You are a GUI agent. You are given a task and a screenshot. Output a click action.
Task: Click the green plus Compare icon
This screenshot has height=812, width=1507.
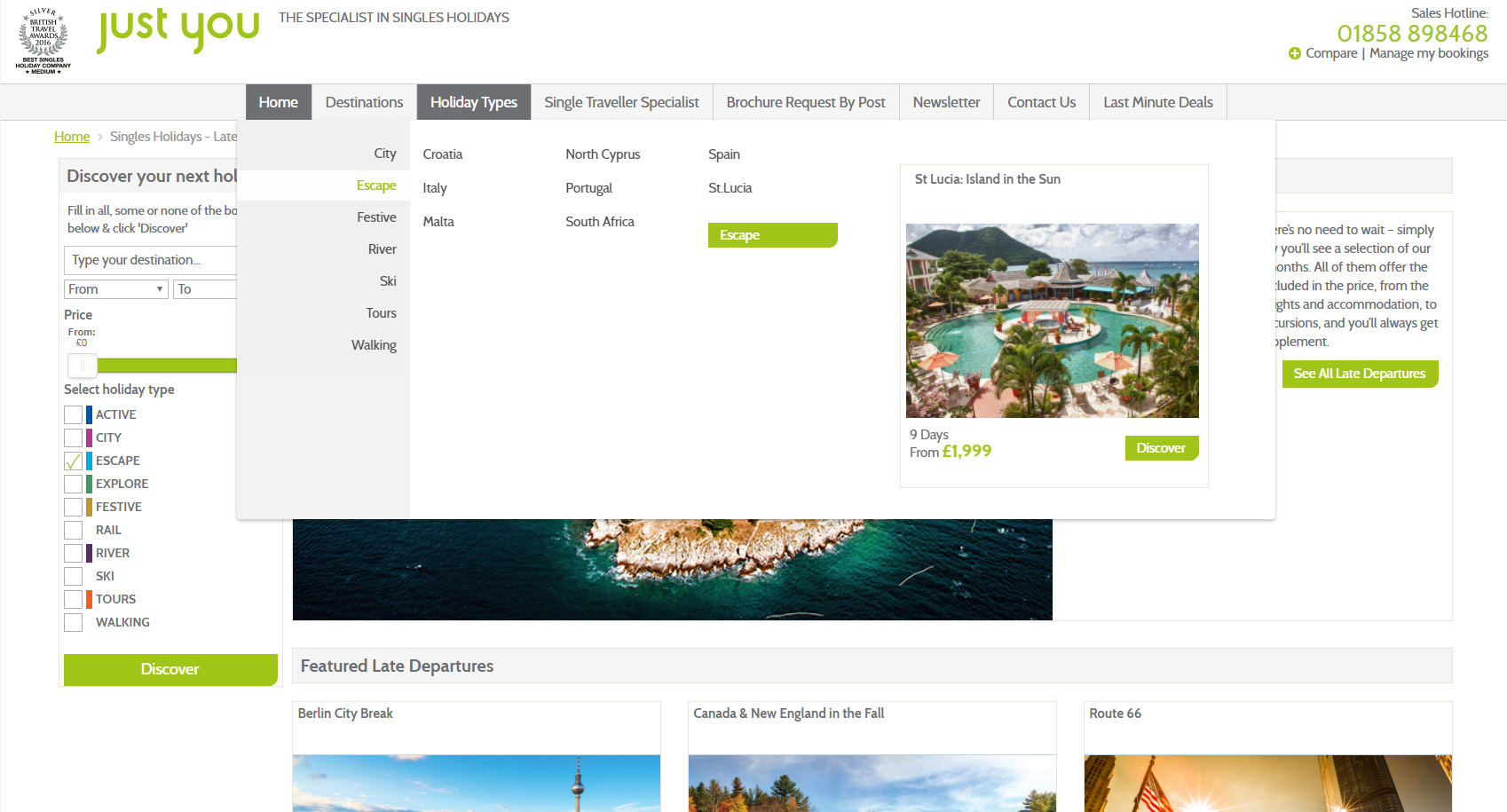pos(1294,54)
